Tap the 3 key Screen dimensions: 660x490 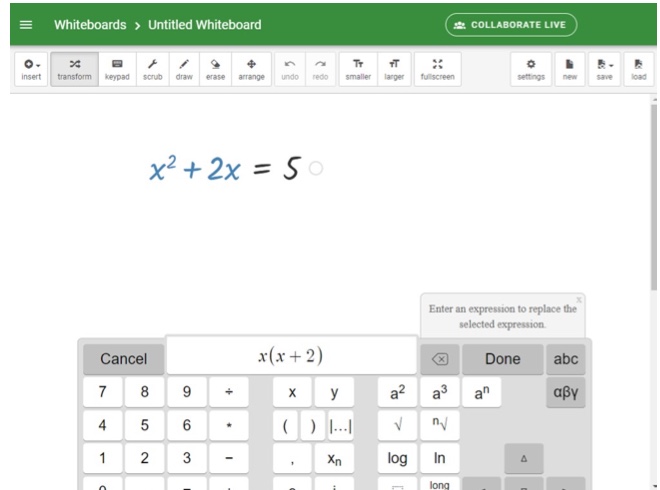coord(187,458)
